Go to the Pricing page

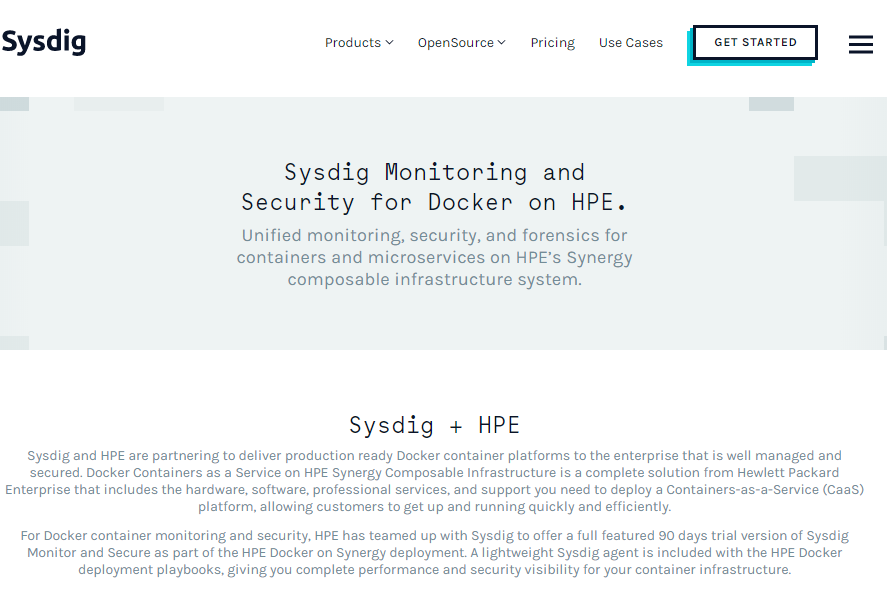[x=552, y=42]
